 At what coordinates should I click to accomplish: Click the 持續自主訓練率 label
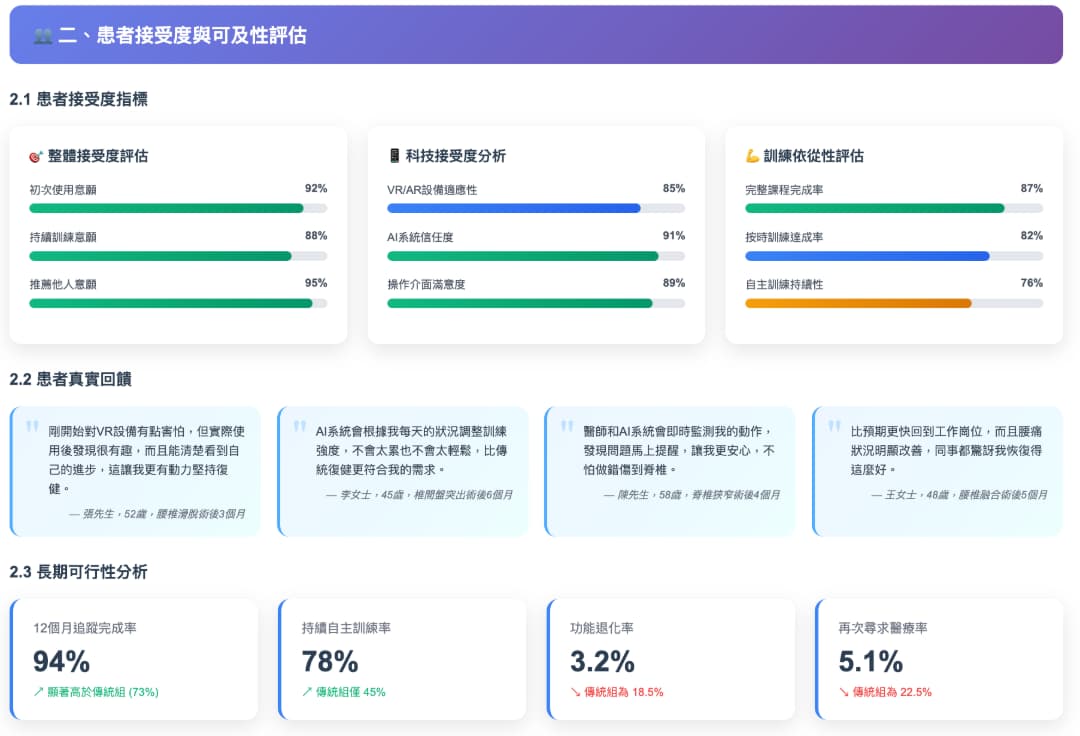(x=346, y=629)
